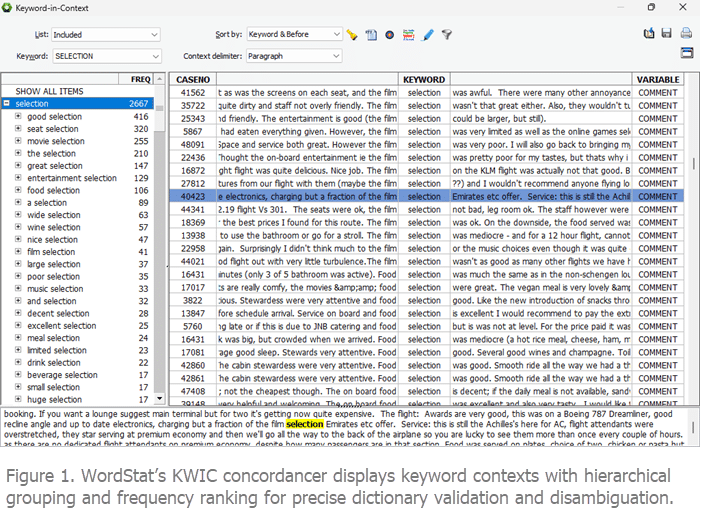
Task: Expand the great selection node
Action: pyautogui.click(x=18, y=165)
